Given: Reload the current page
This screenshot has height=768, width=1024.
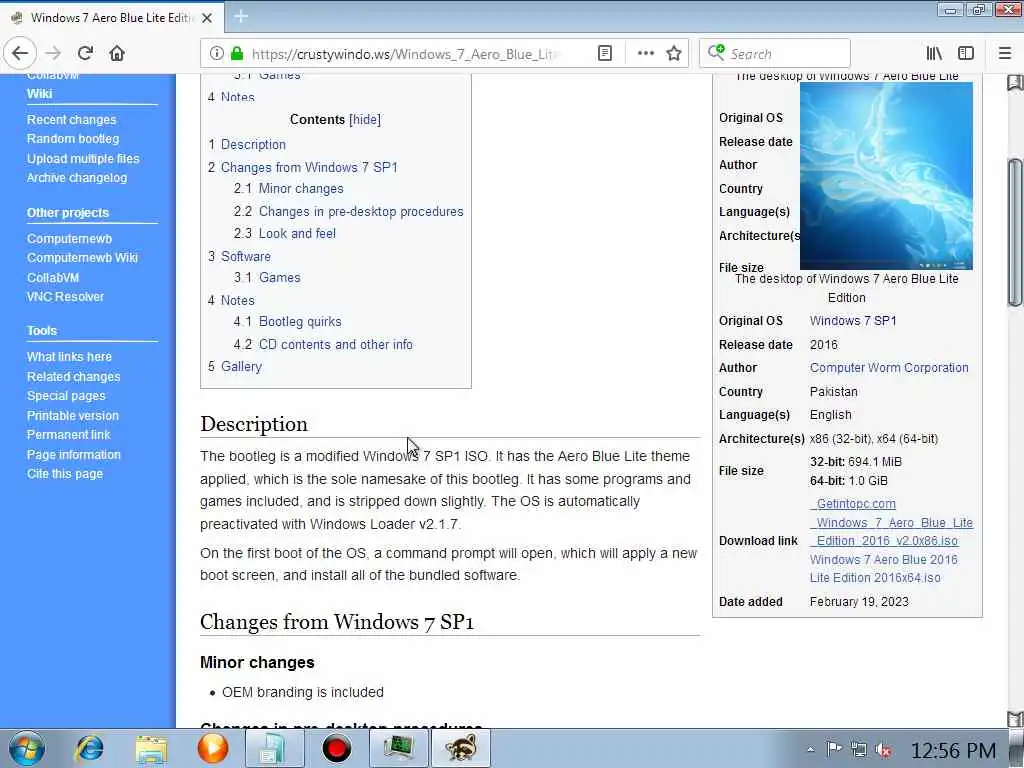Looking at the screenshot, I should pos(86,54).
